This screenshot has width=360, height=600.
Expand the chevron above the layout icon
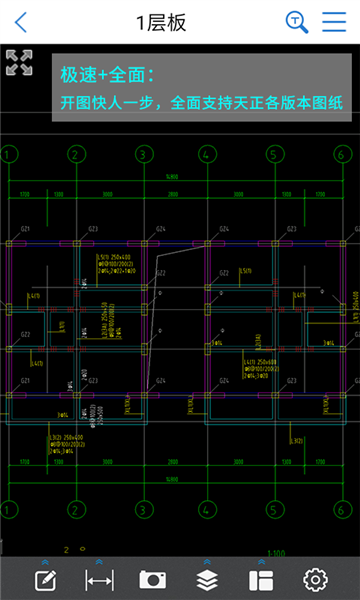(261, 562)
